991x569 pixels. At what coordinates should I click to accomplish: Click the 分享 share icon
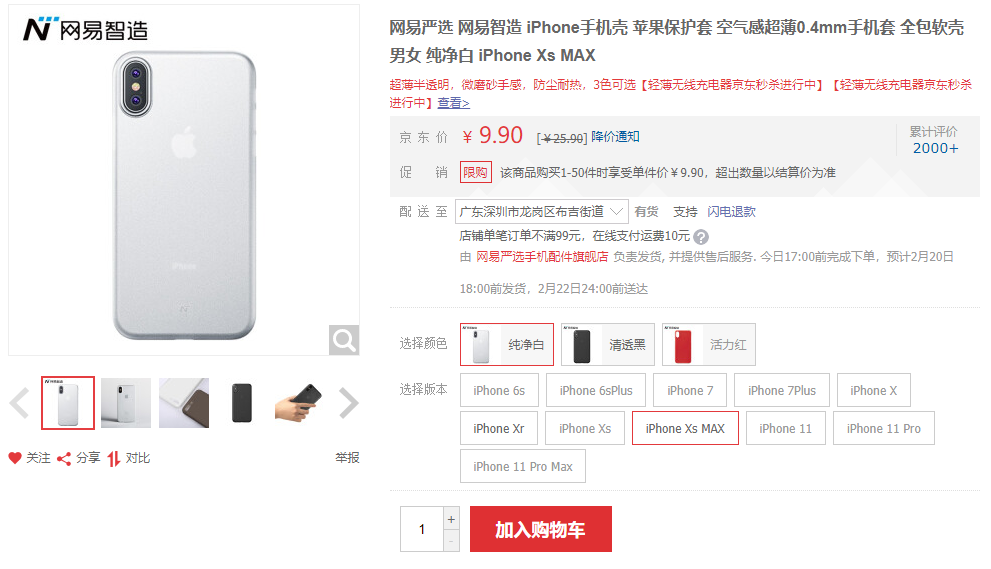64,458
